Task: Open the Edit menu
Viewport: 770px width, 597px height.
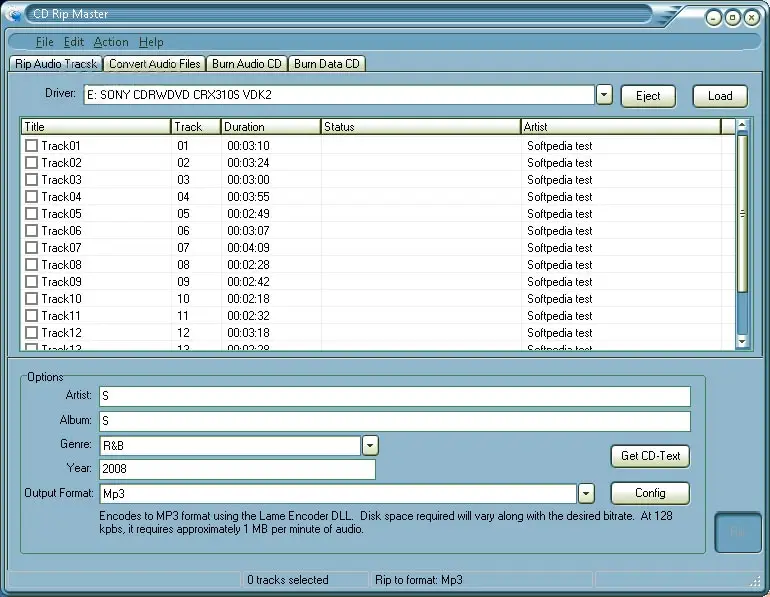Action: 74,42
